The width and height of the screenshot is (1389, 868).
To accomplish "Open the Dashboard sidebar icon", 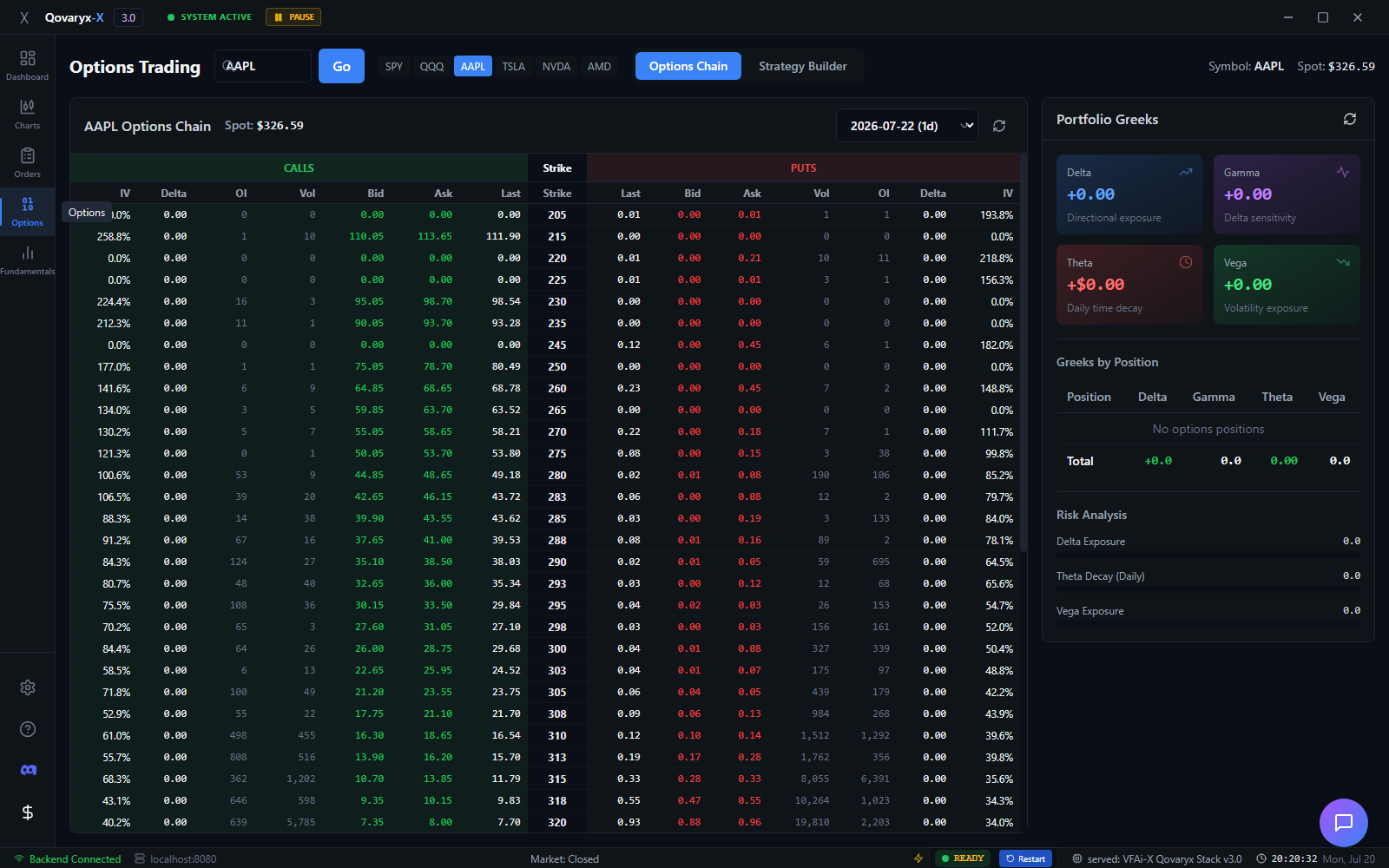I will pyautogui.click(x=27, y=65).
